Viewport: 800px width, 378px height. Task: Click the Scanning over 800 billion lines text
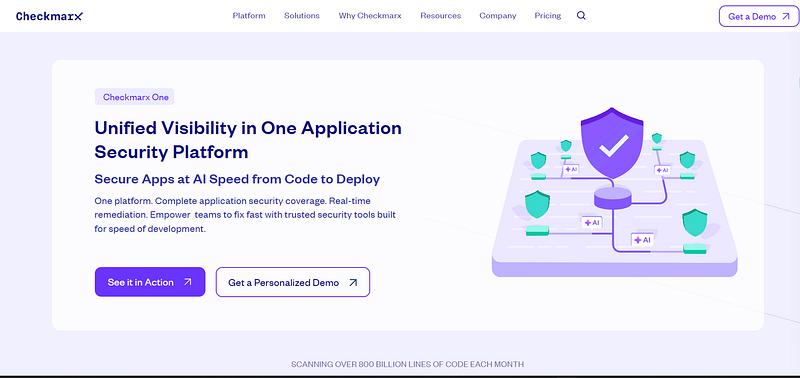tap(407, 364)
